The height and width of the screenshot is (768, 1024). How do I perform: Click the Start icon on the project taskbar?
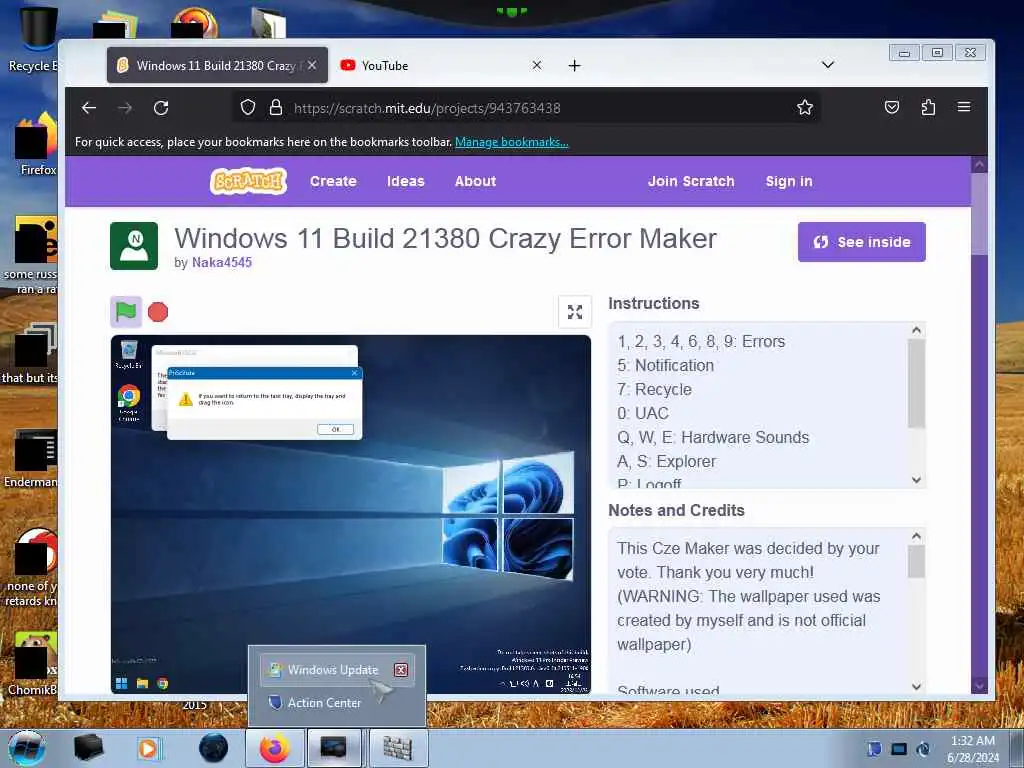(x=121, y=683)
